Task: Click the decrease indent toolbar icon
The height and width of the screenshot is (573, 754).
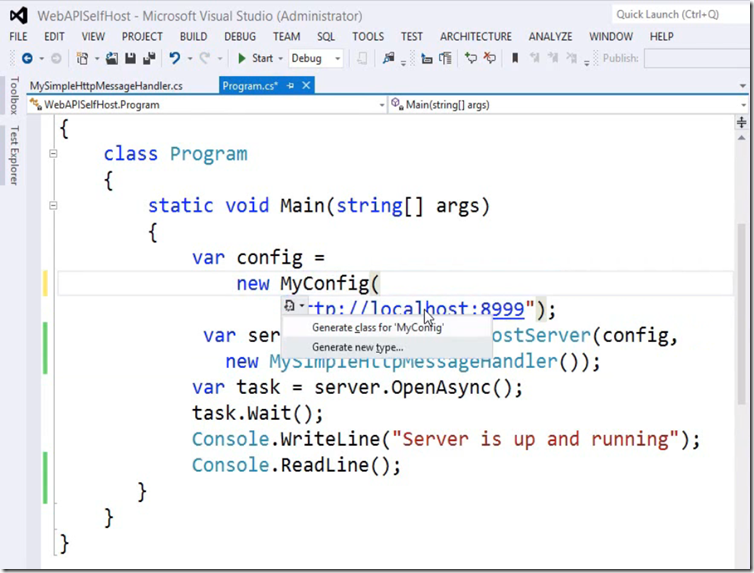Action: [x=427, y=59]
